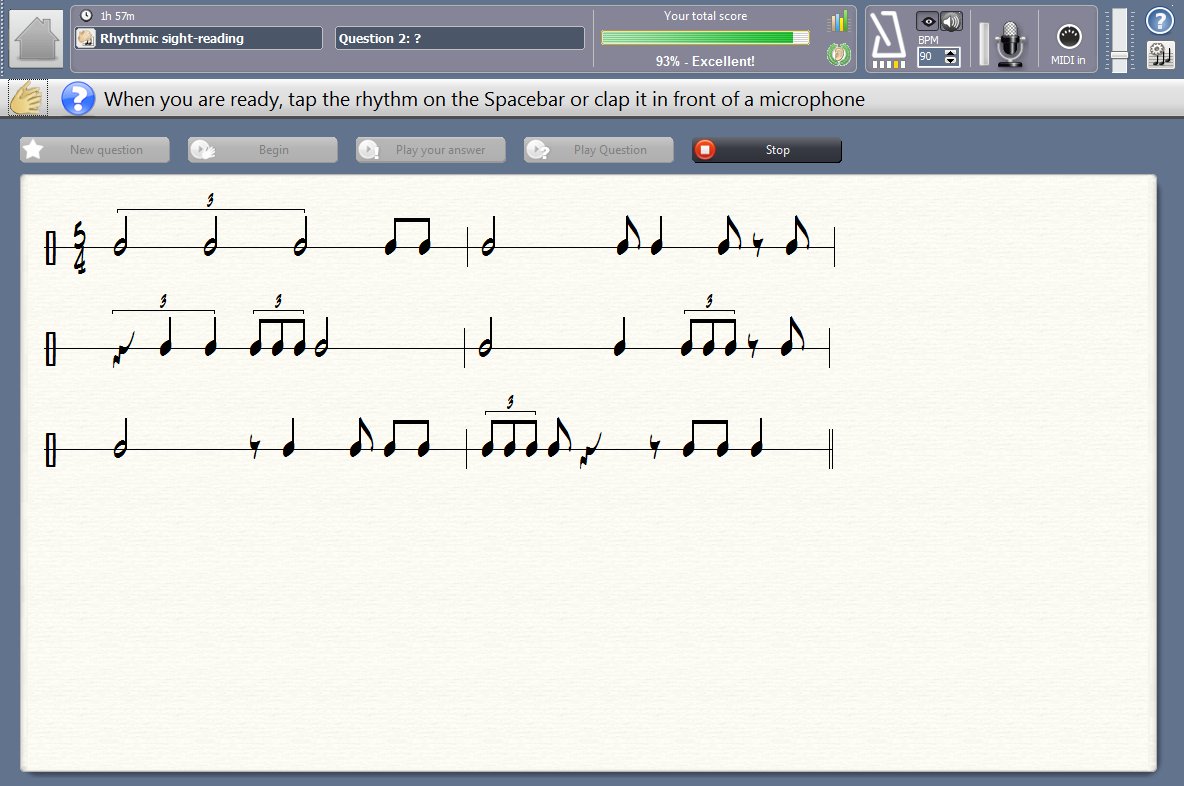Open the Question 2 field

point(459,38)
